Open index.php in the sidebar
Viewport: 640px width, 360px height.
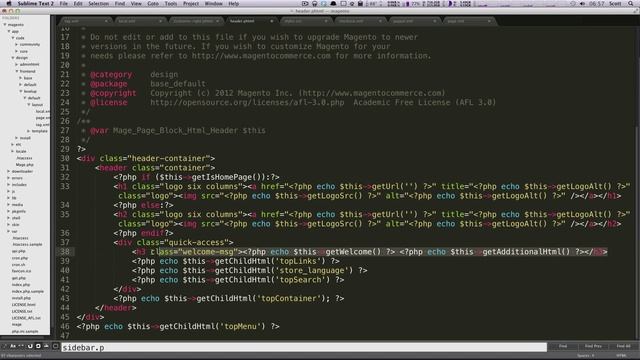[x=21, y=284]
